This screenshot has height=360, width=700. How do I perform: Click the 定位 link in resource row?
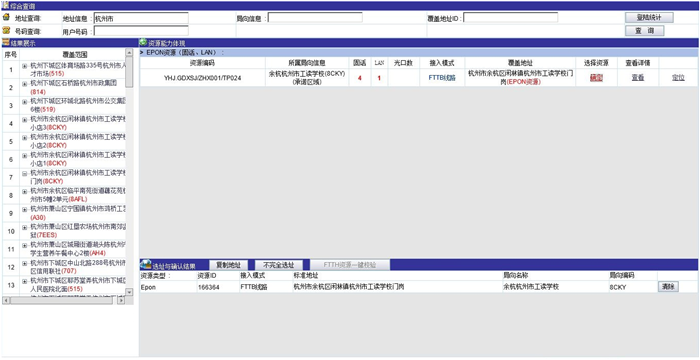tap(678, 77)
